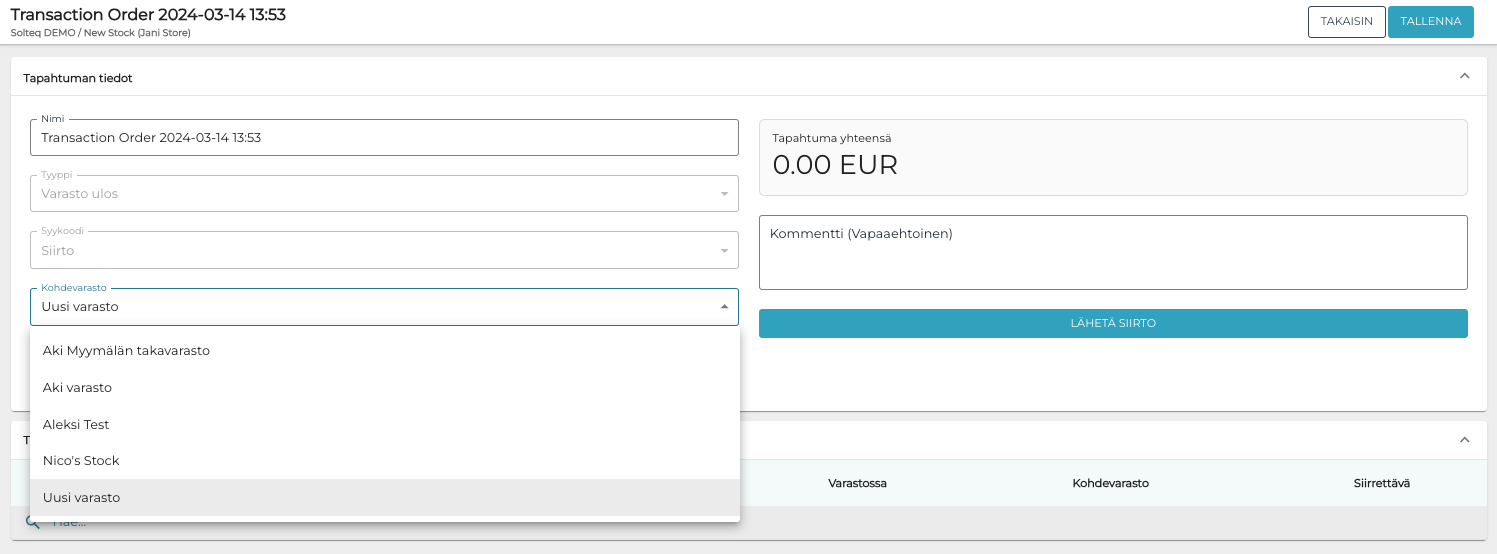The height and width of the screenshot is (554, 1497).
Task: Click the Siirrettävä column header
Action: pyautogui.click(x=1381, y=484)
